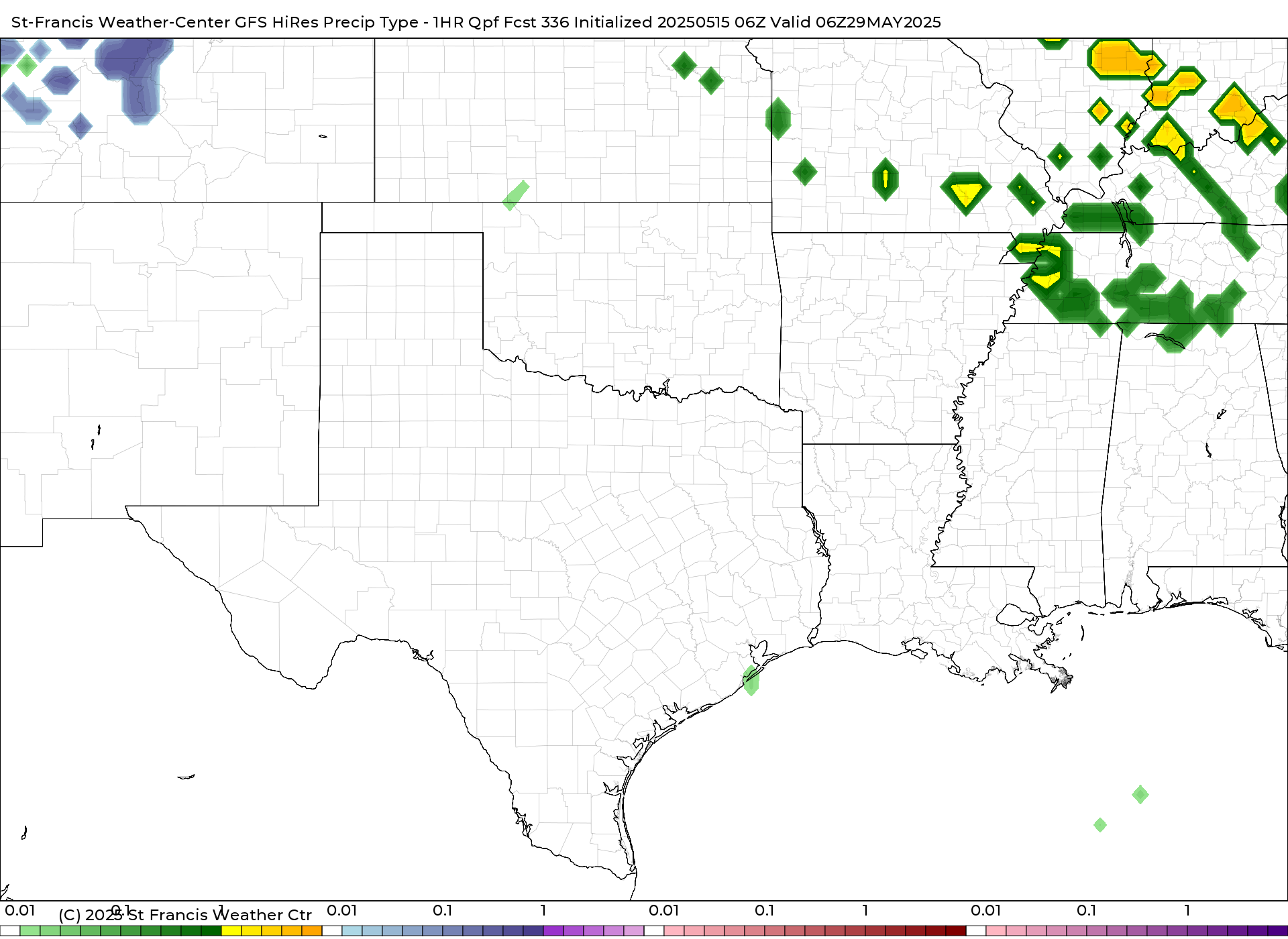The height and width of the screenshot is (939, 1288).
Task: Click the 1 label above red scale
Action: tap(865, 910)
